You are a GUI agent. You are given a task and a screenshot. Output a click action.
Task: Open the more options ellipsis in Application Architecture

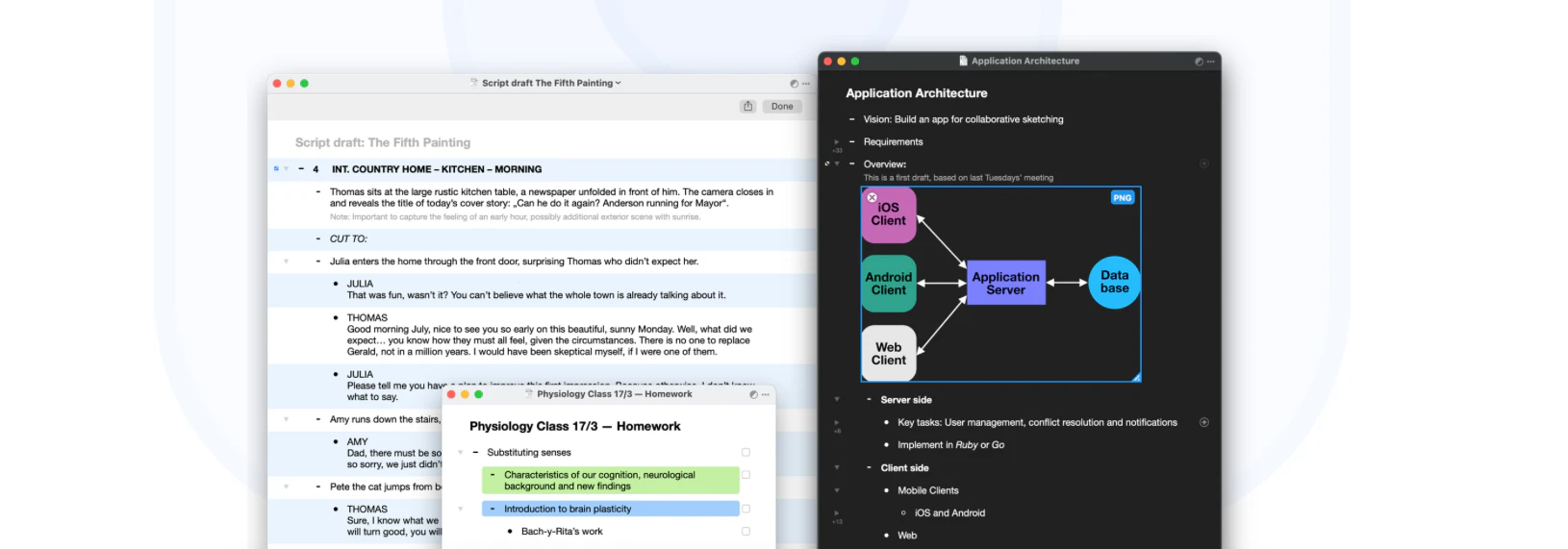pyautogui.click(x=1210, y=62)
